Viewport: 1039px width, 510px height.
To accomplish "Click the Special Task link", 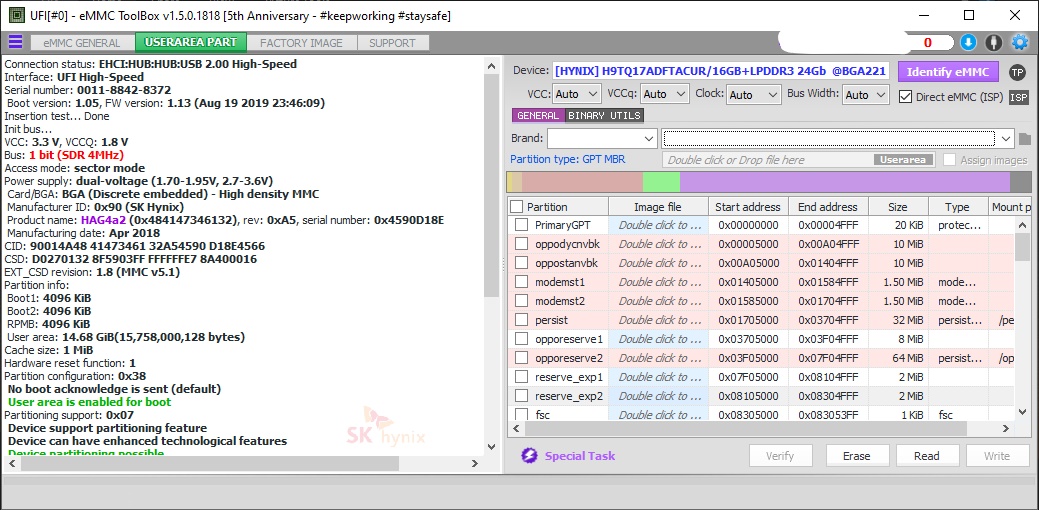I will (x=580, y=456).
